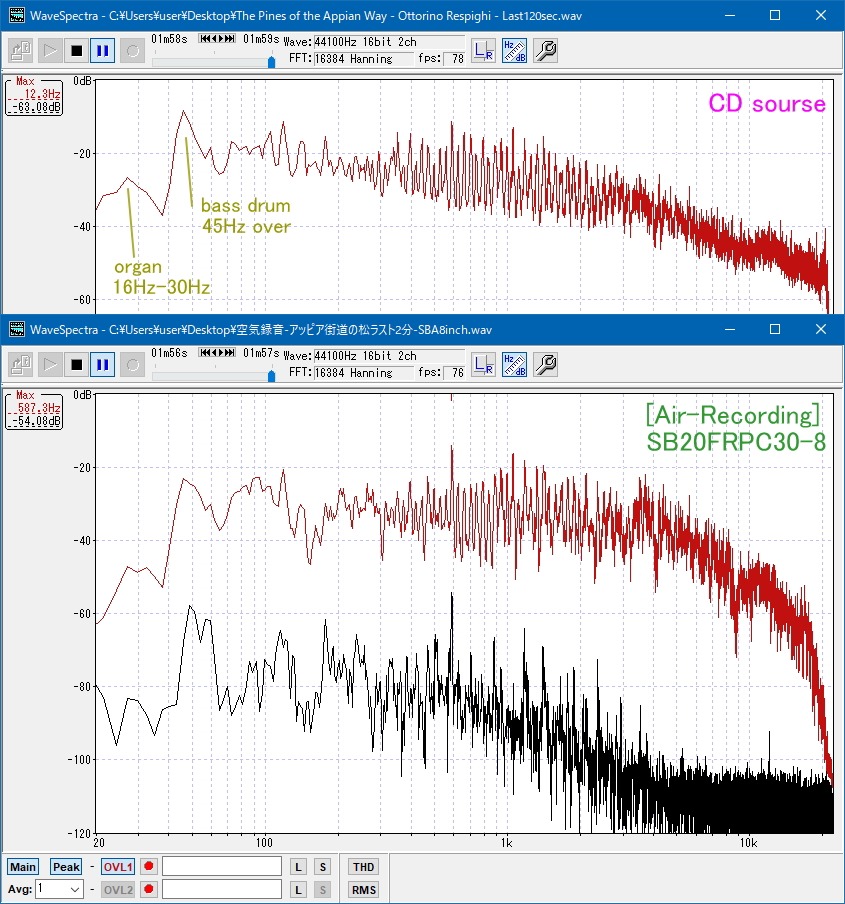
Task: Click fps value 76 in bottom window
Action: [455, 373]
